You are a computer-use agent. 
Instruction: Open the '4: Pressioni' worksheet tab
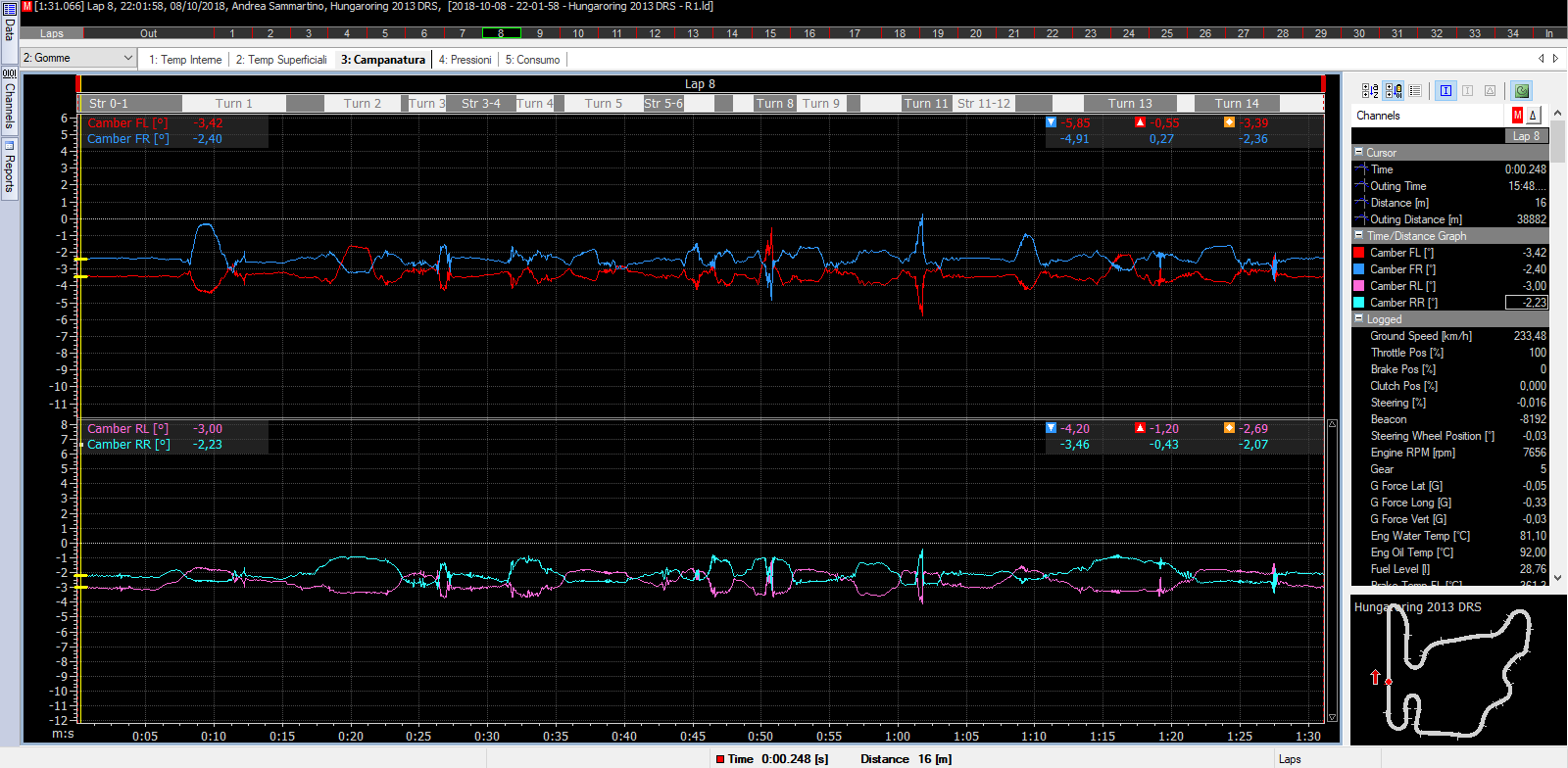[x=465, y=60]
